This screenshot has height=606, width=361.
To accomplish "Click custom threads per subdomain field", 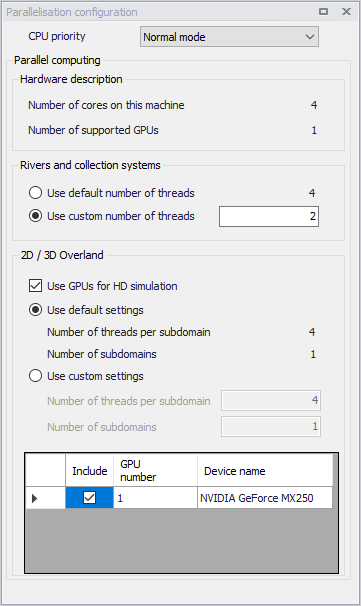I will [271, 400].
